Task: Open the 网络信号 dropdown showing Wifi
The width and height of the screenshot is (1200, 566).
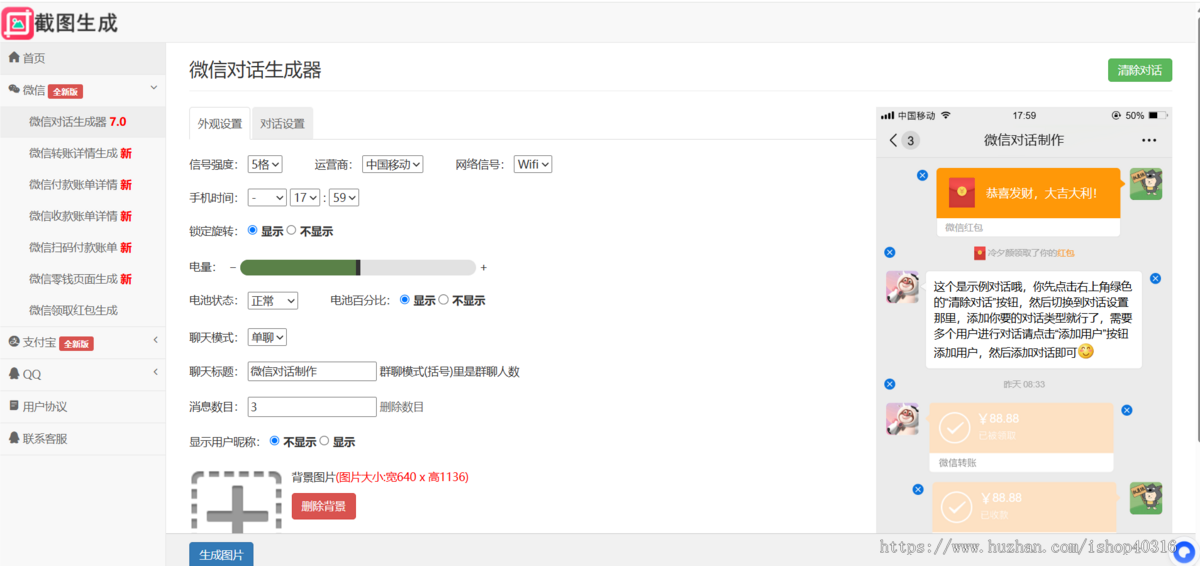Action: pyautogui.click(x=533, y=164)
